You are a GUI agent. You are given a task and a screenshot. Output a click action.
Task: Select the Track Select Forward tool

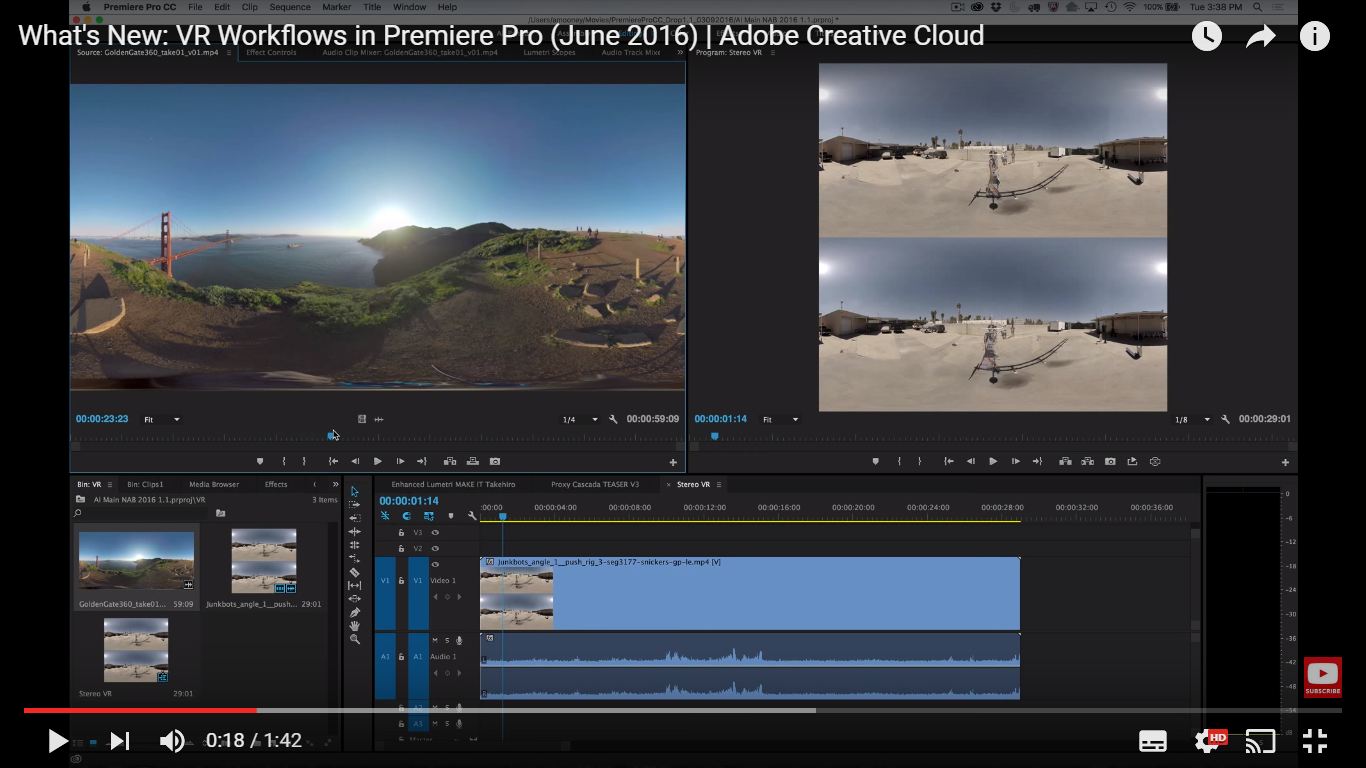coord(354,505)
